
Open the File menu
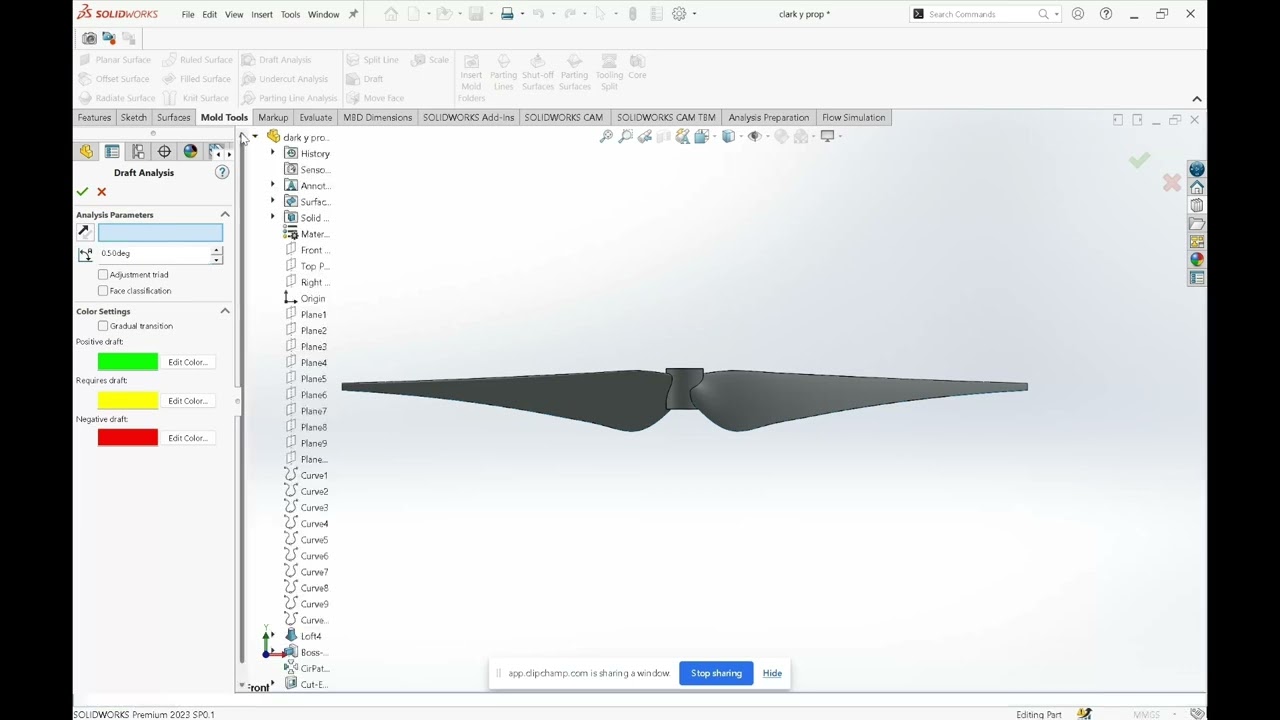coord(188,14)
